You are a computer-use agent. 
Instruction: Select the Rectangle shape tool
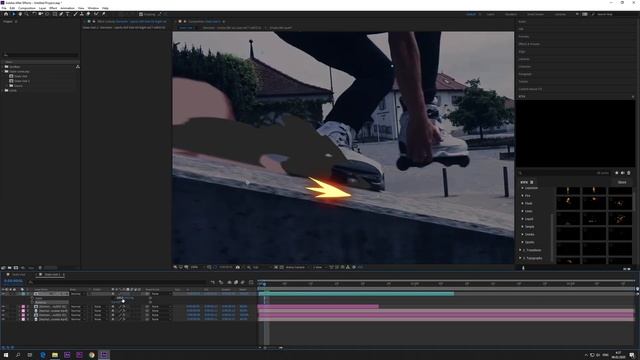(x=55, y=14)
